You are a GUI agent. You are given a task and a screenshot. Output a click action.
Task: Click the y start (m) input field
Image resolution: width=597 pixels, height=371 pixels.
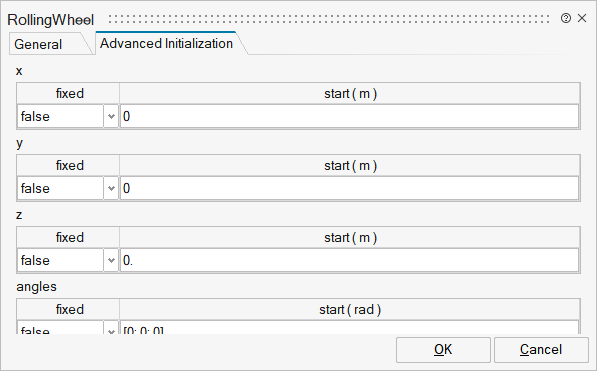coord(350,188)
